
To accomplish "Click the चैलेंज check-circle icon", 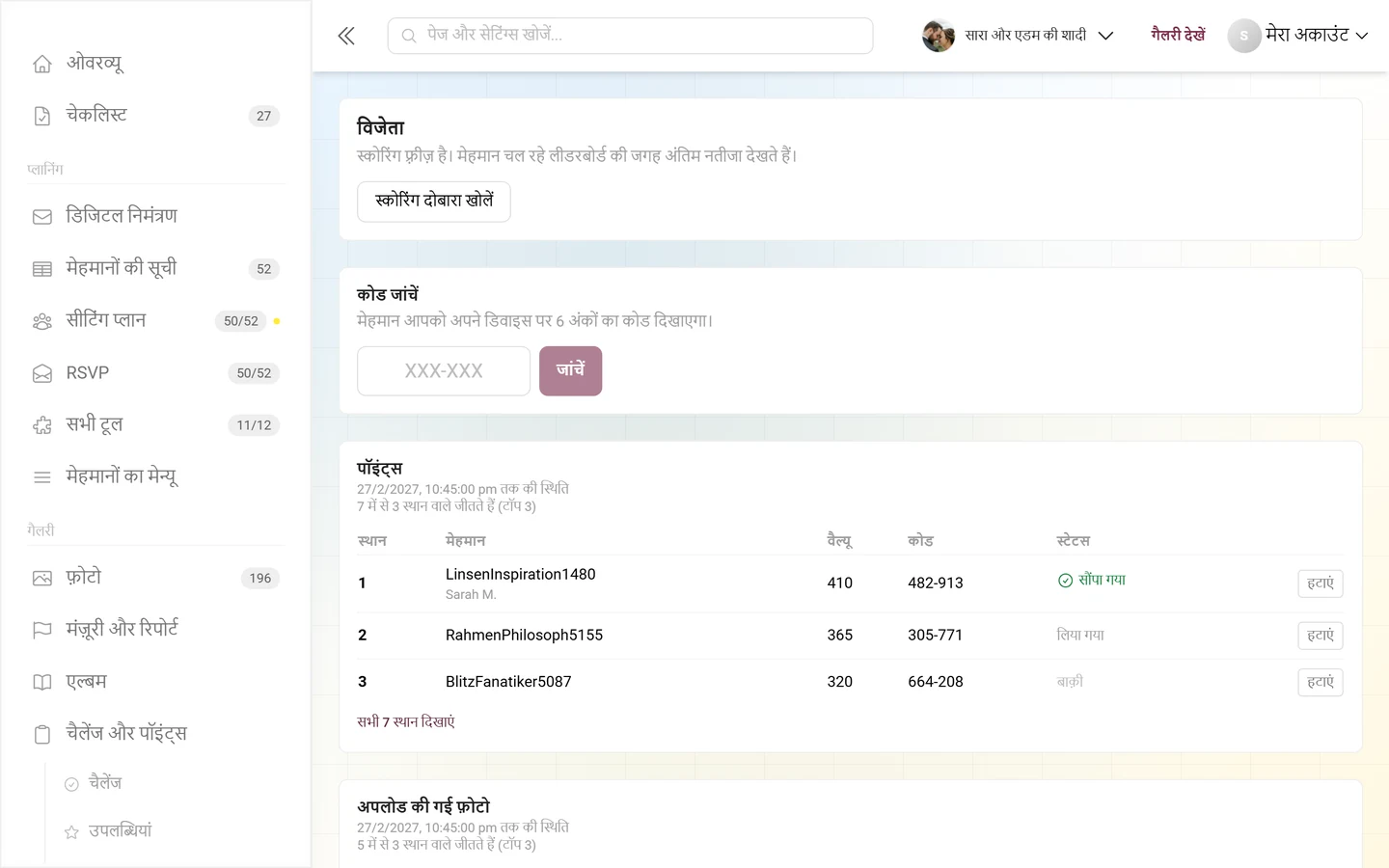I will (71, 784).
